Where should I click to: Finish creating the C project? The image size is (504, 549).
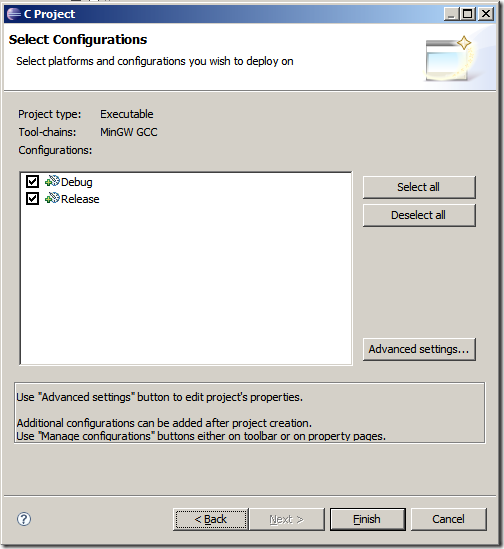(x=368, y=519)
